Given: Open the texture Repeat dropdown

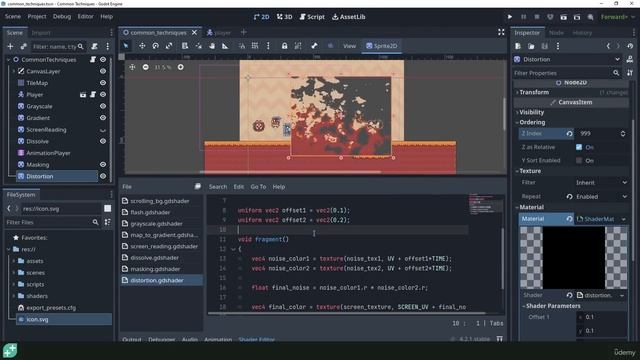Looking at the screenshot, I should [x=601, y=197].
